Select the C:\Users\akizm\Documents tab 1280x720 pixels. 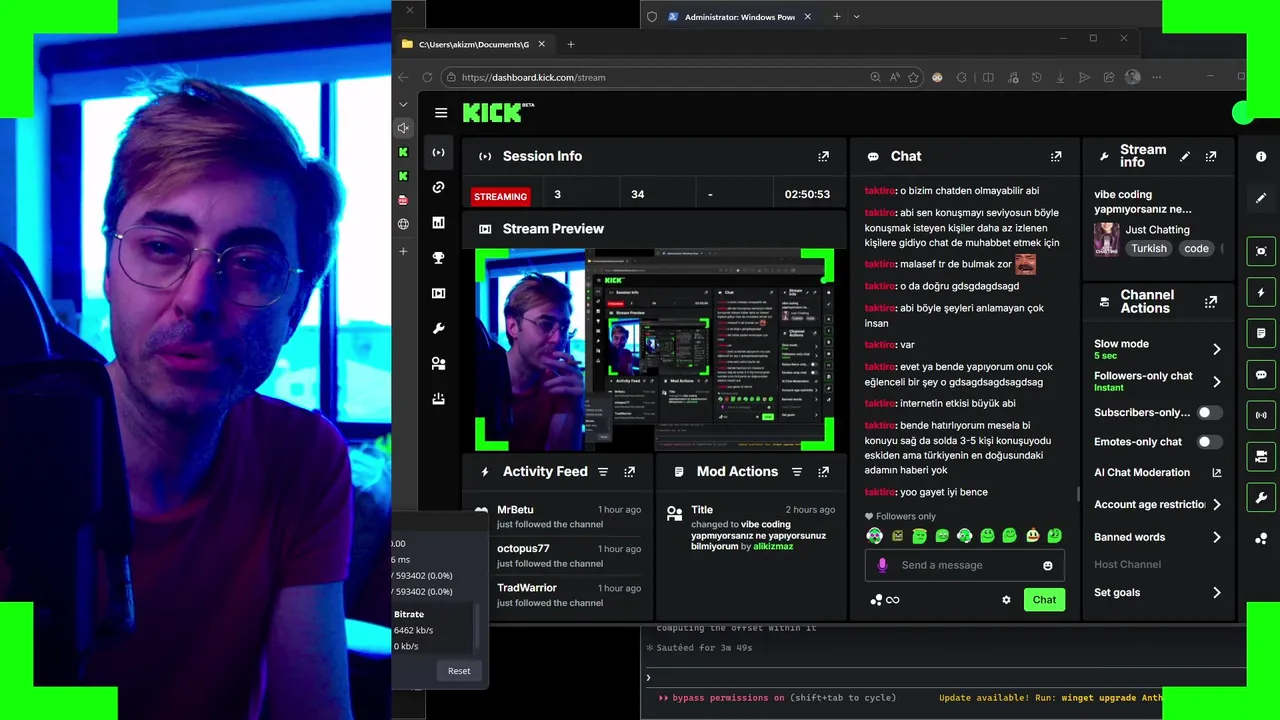474,44
